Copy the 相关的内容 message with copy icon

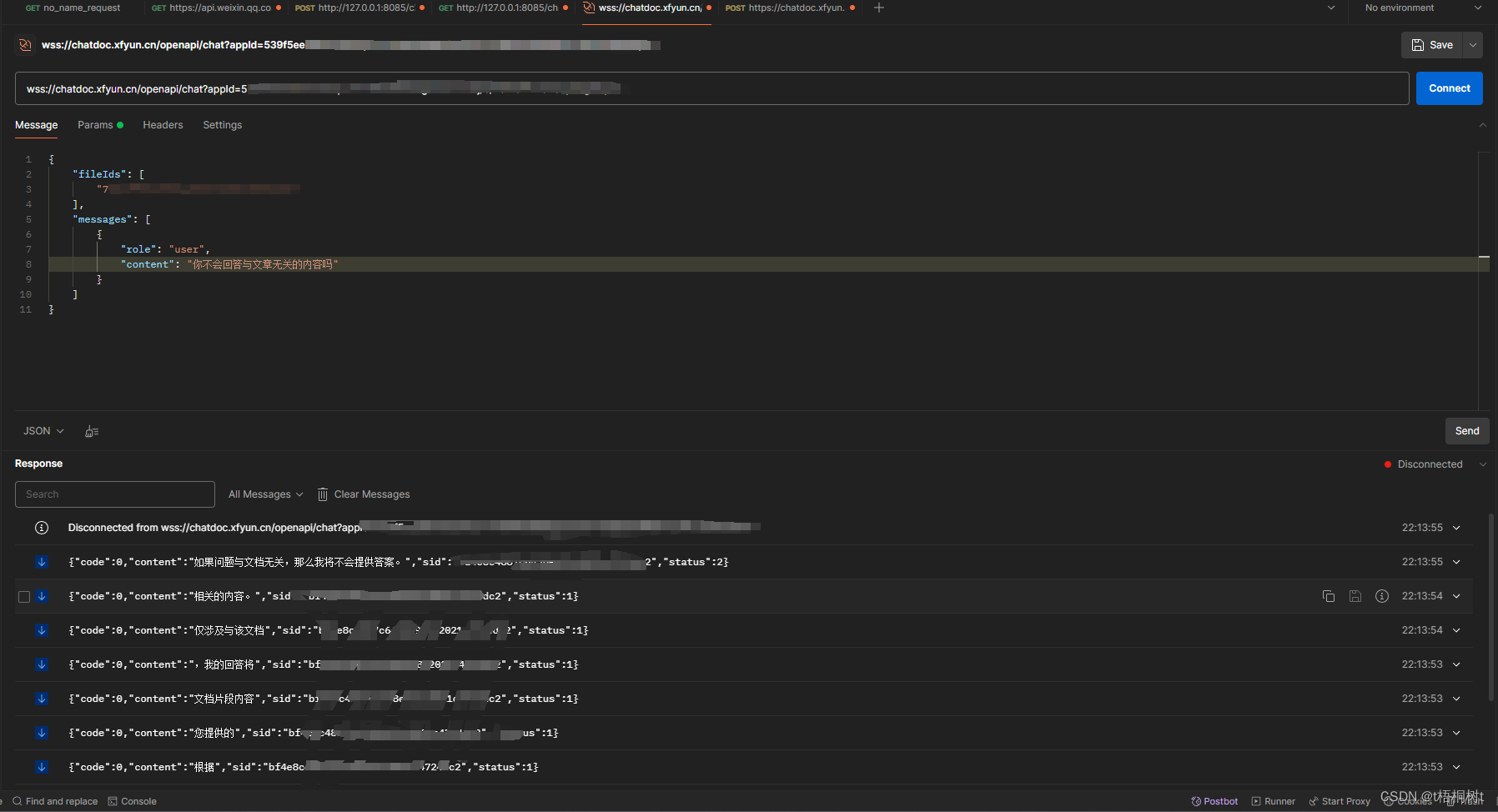[1329, 596]
